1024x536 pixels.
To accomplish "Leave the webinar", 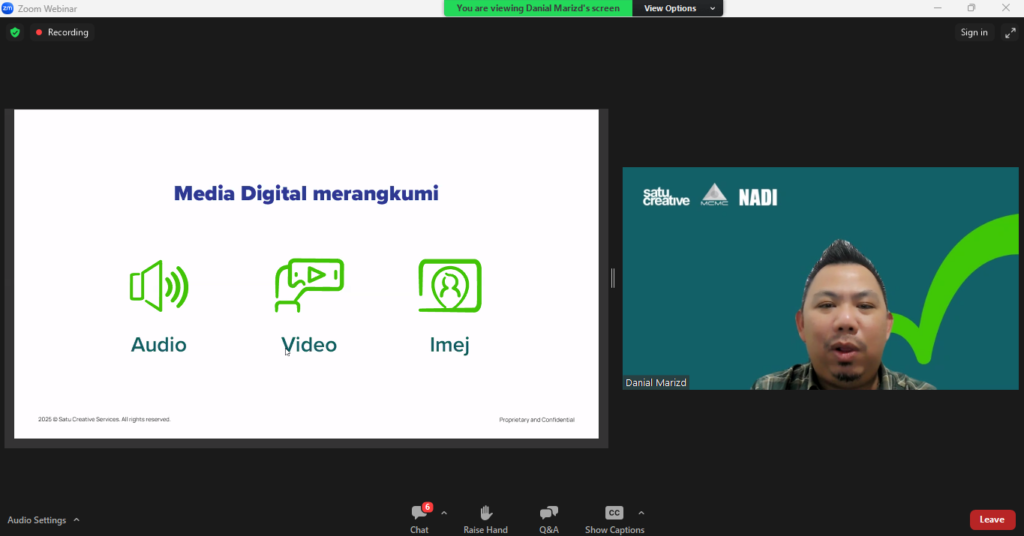I will tap(992, 520).
